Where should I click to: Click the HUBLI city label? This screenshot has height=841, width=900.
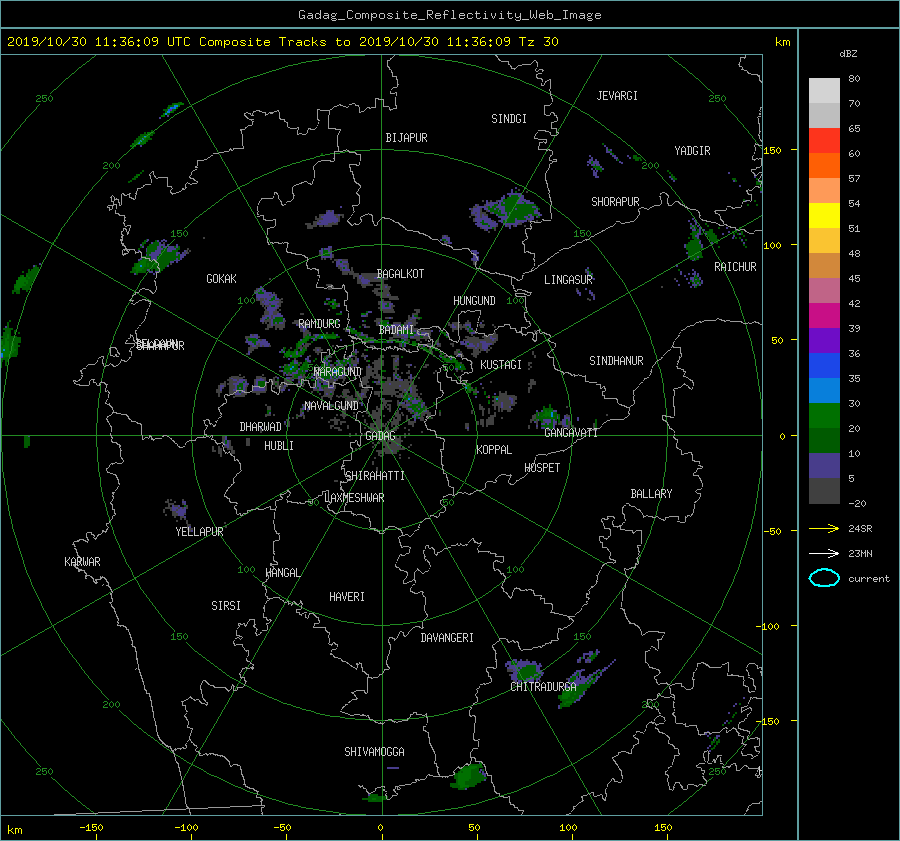tap(279, 446)
